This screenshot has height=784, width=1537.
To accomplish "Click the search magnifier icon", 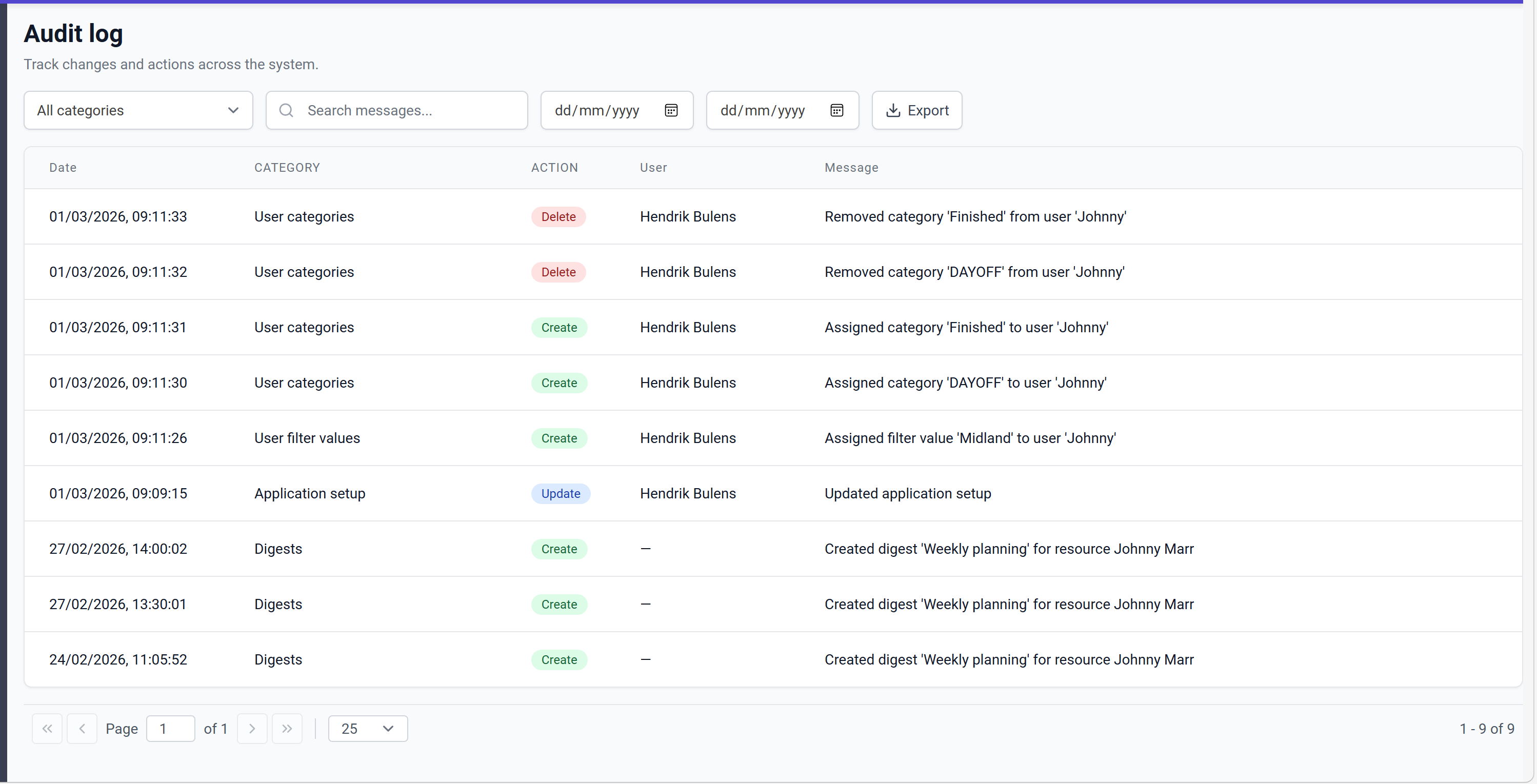I will click(286, 110).
